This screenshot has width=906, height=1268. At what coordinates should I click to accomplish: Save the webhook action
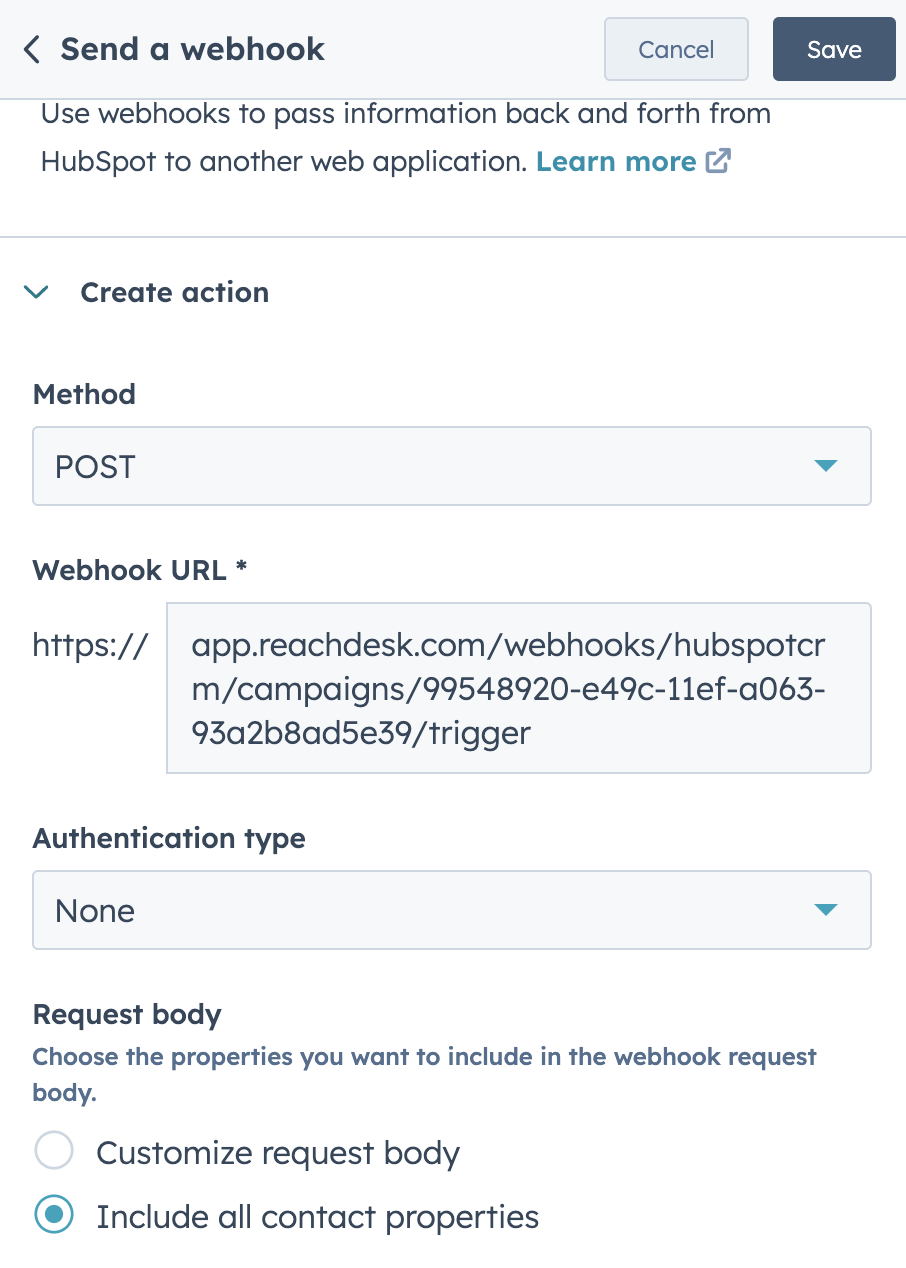click(x=834, y=49)
